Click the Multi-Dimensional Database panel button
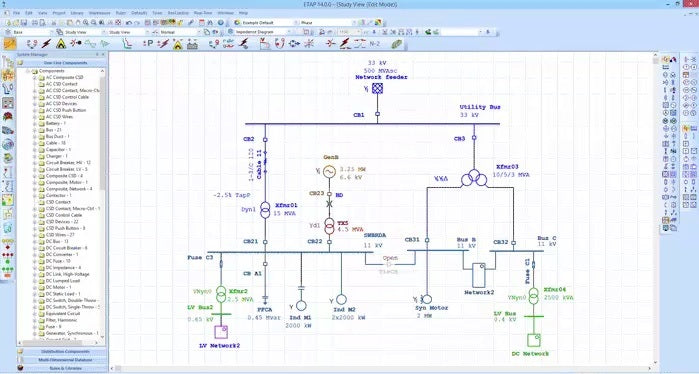The width and height of the screenshot is (699, 374). 62,360
